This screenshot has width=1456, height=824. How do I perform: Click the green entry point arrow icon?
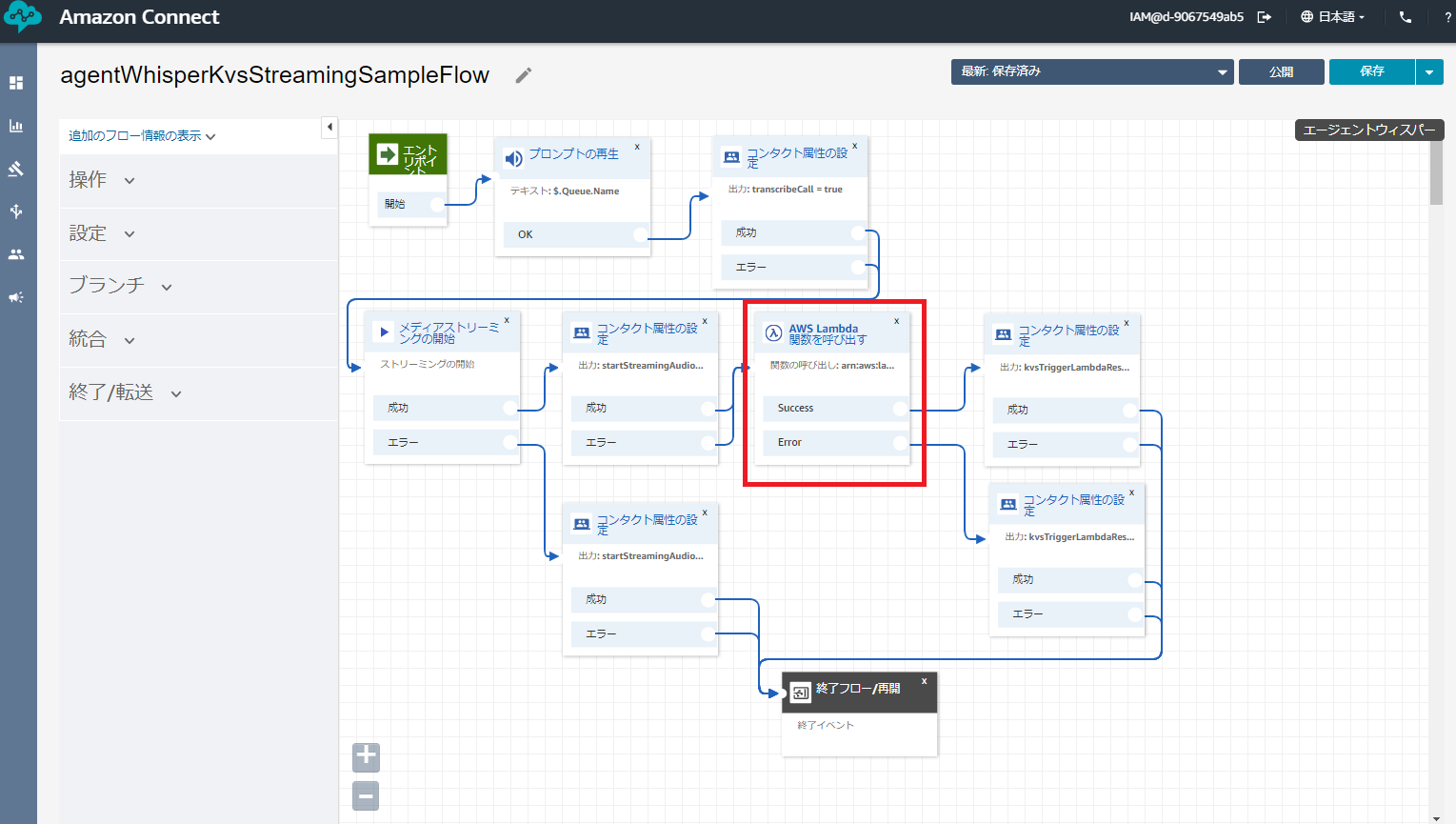[387, 154]
